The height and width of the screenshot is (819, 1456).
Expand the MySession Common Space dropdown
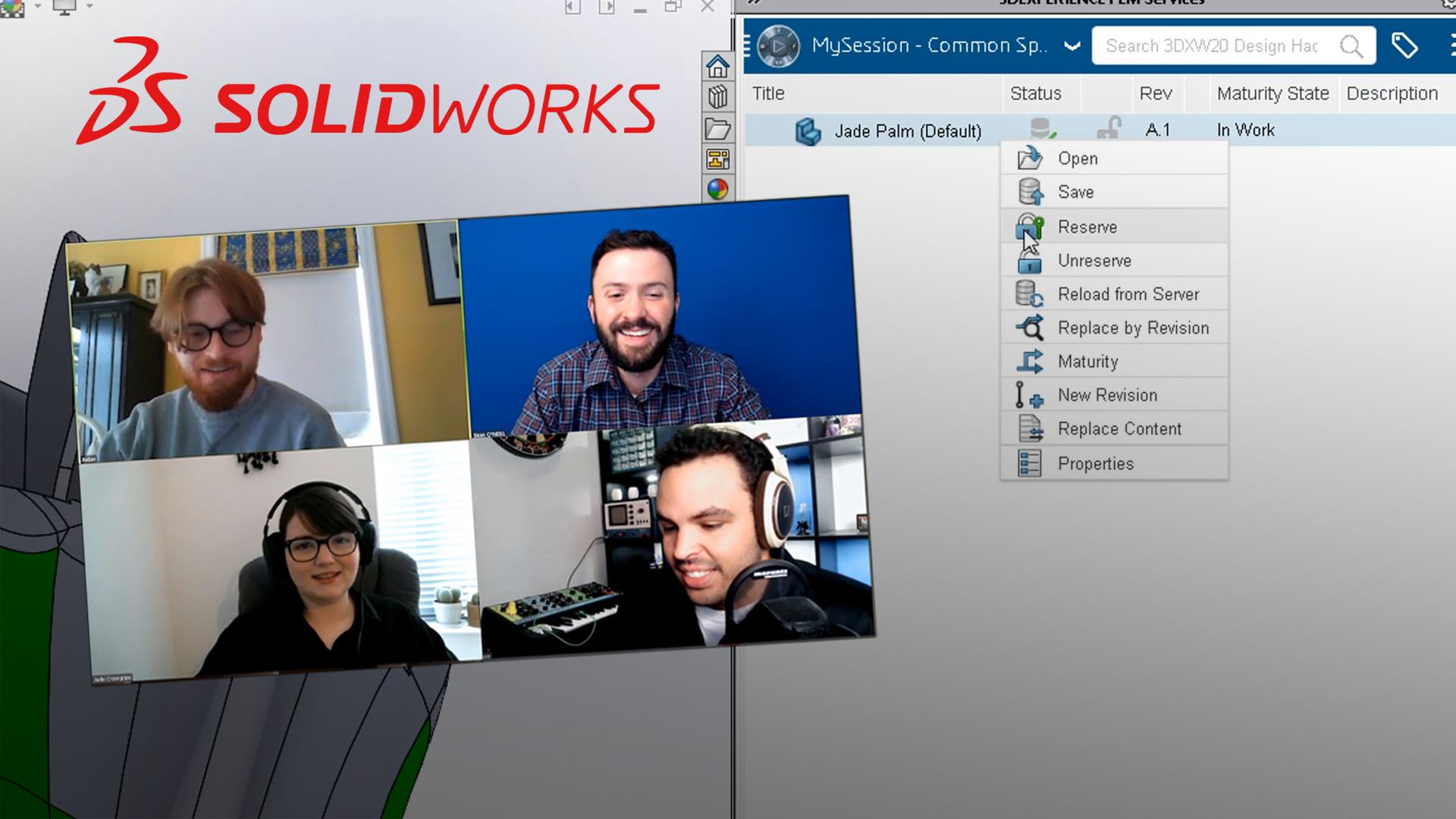tap(1072, 45)
